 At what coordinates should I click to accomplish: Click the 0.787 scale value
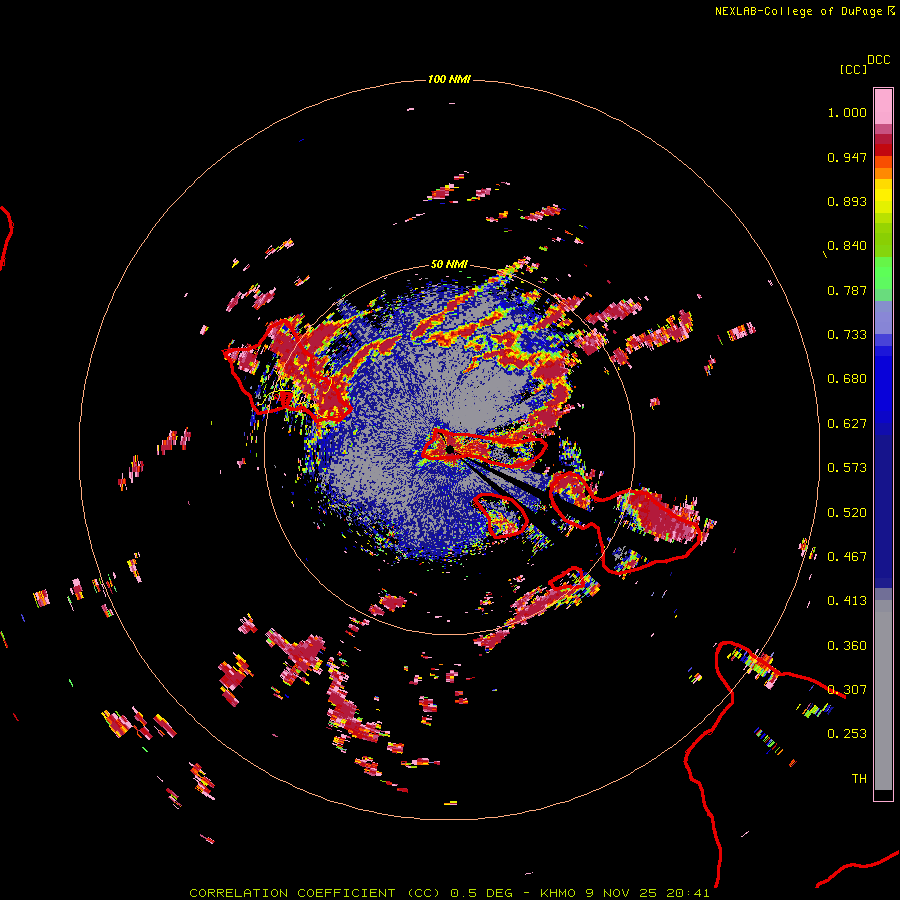(x=847, y=290)
